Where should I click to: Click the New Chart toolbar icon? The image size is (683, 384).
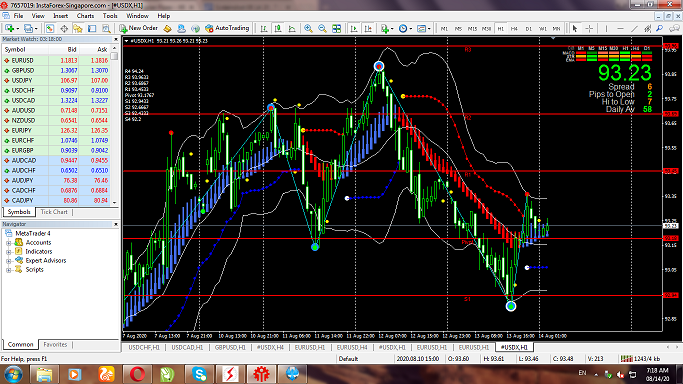pyautogui.click(x=9, y=28)
